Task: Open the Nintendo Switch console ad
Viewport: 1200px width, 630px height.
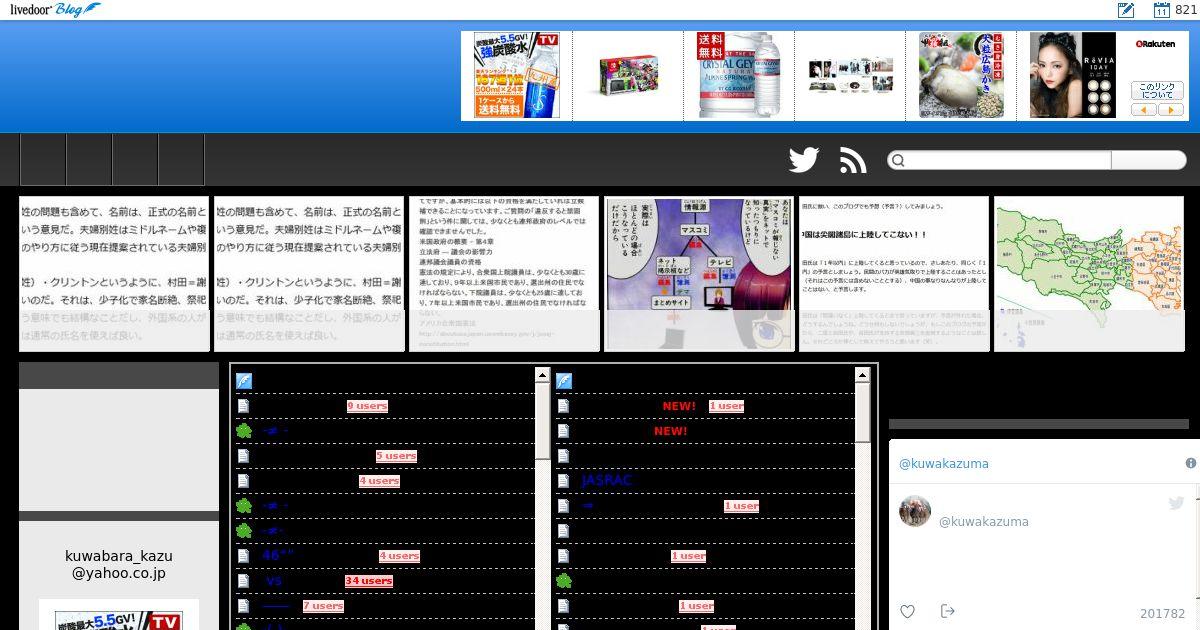Action: coord(628,75)
